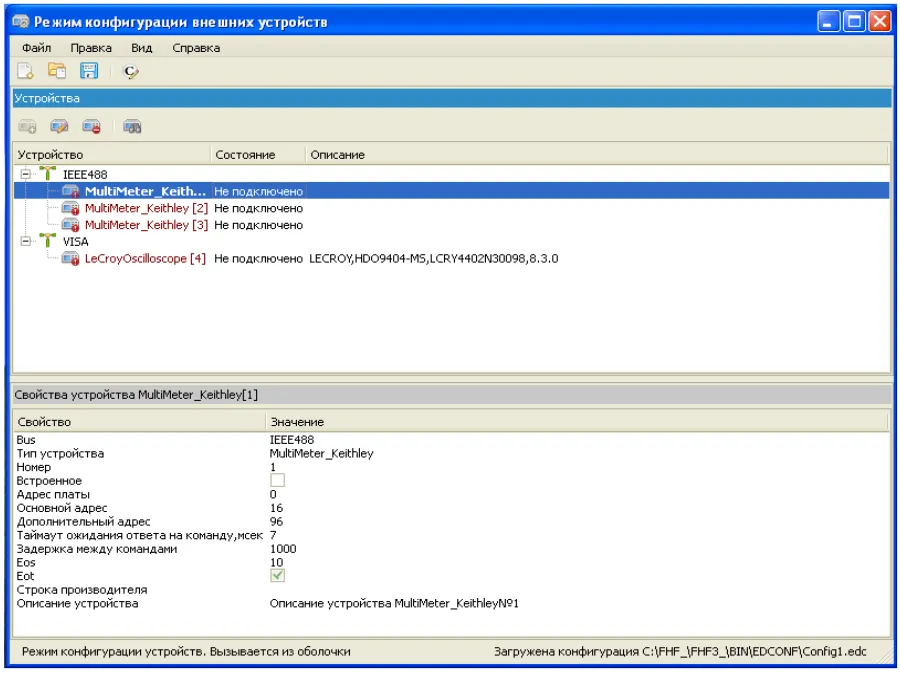The width and height of the screenshot is (900, 673).
Task: Click the VISA bus tree icon
Action: pyautogui.click(x=48, y=240)
